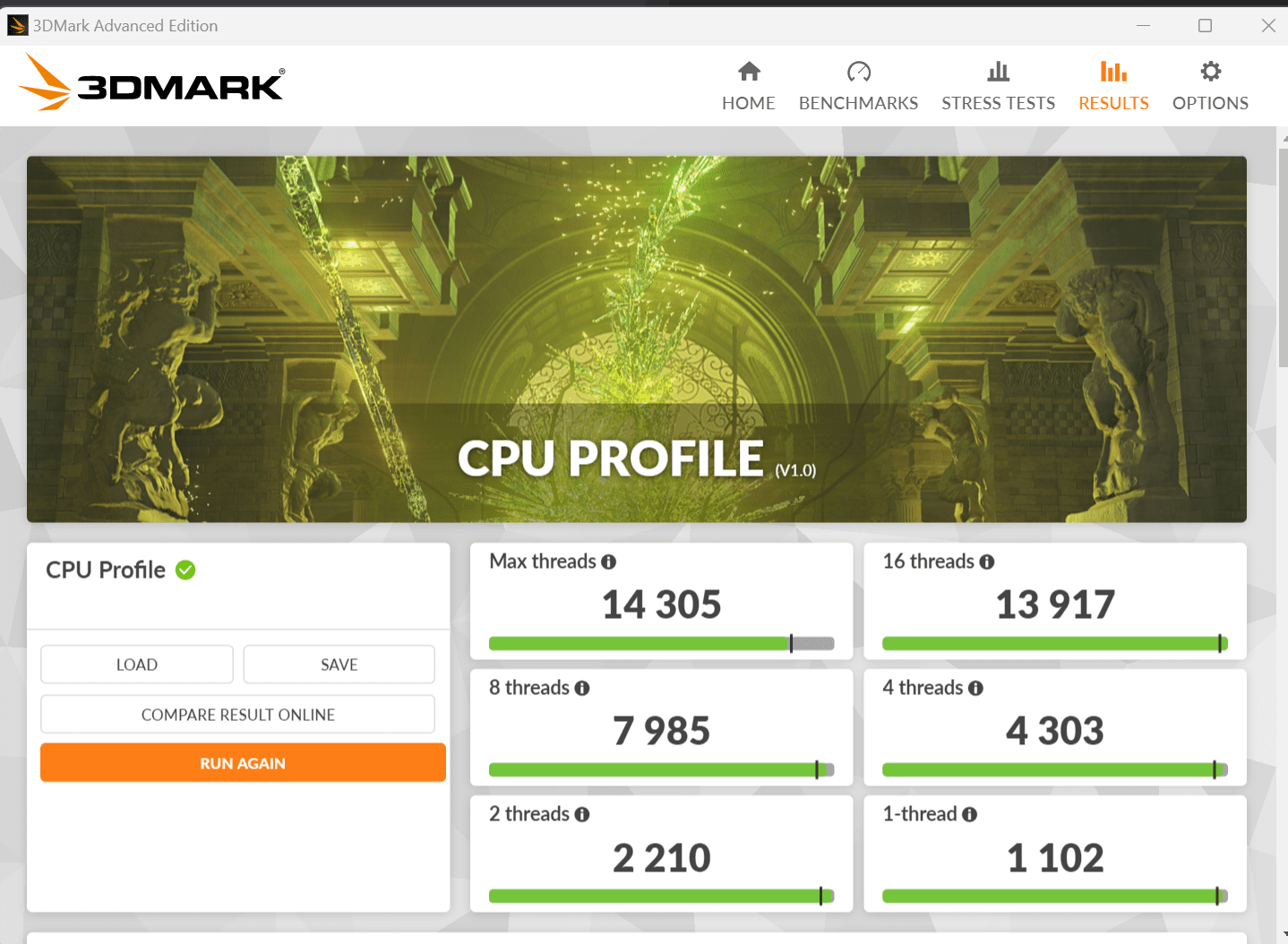Click the 16 threads score 13 917
The image size is (1288, 944).
pos(1055,605)
